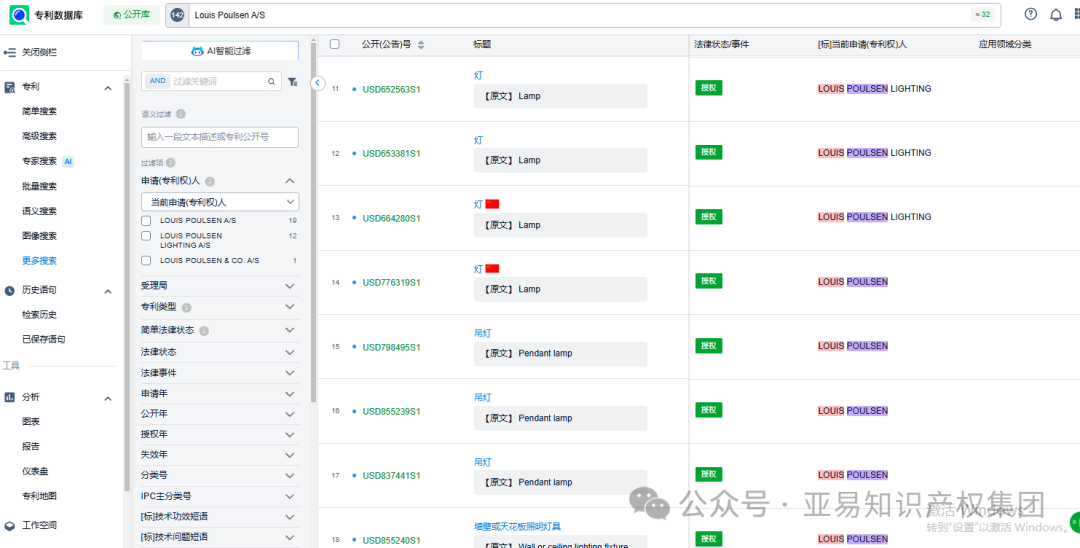Sort by 公开(公告)号 column sort arrows
Viewport: 1080px width, 548px height.
point(421,45)
